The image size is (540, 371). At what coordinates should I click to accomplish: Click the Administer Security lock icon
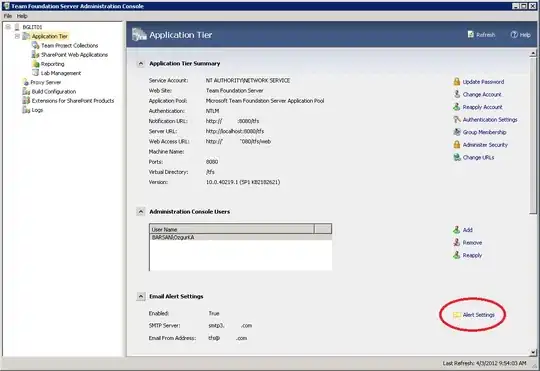click(457, 145)
